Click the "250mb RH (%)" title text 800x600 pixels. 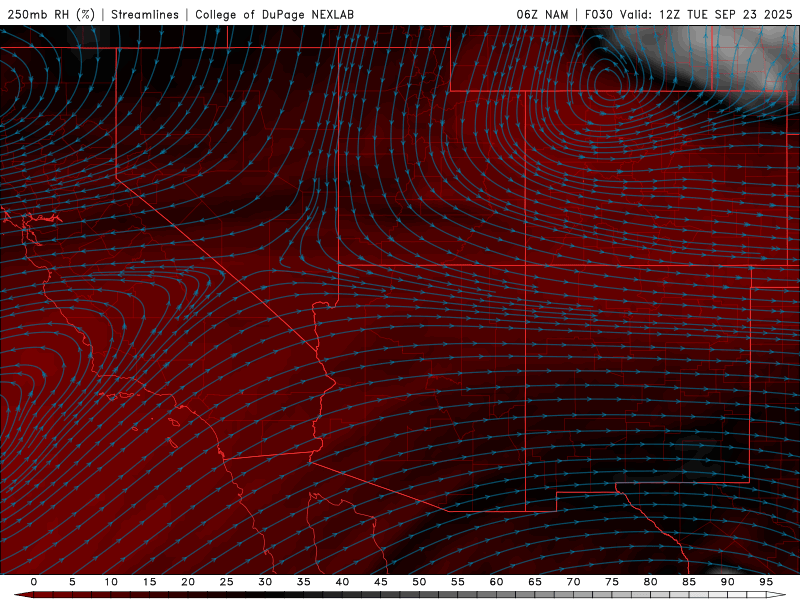pyautogui.click(x=51, y=14)
